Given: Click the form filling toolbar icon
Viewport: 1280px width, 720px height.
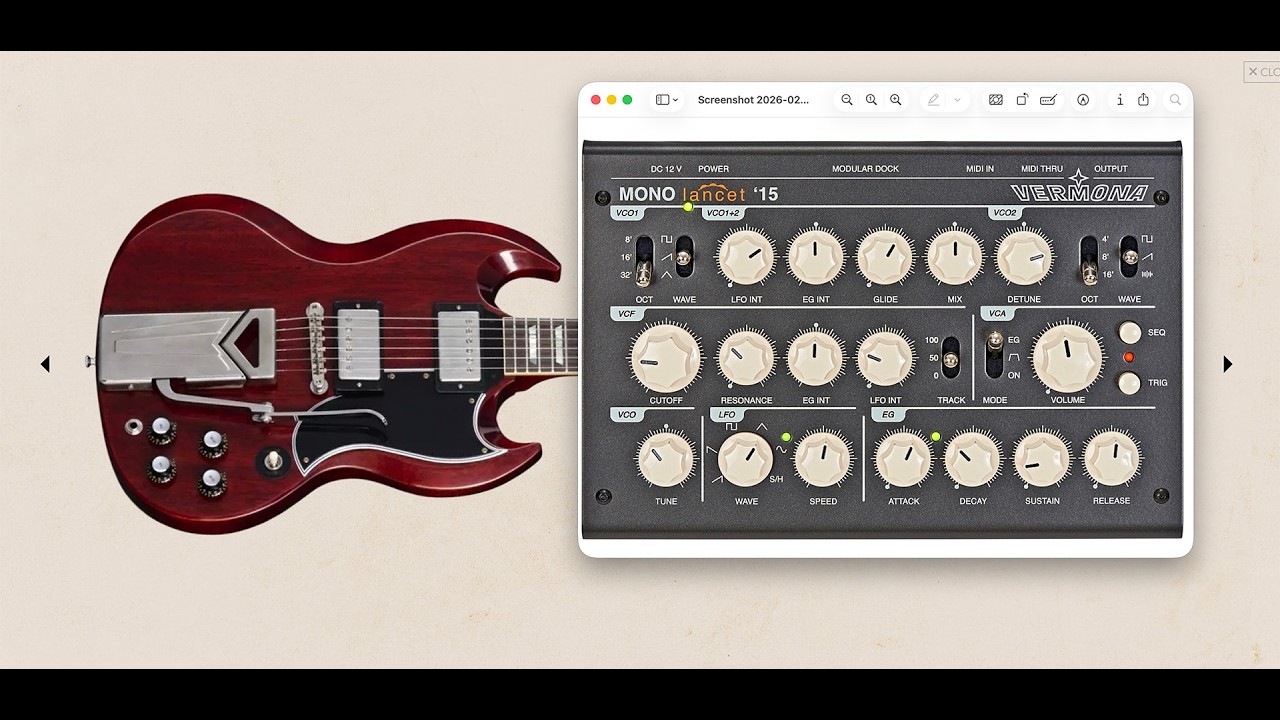Looking at the screenshot, I should pos(1049,100).
